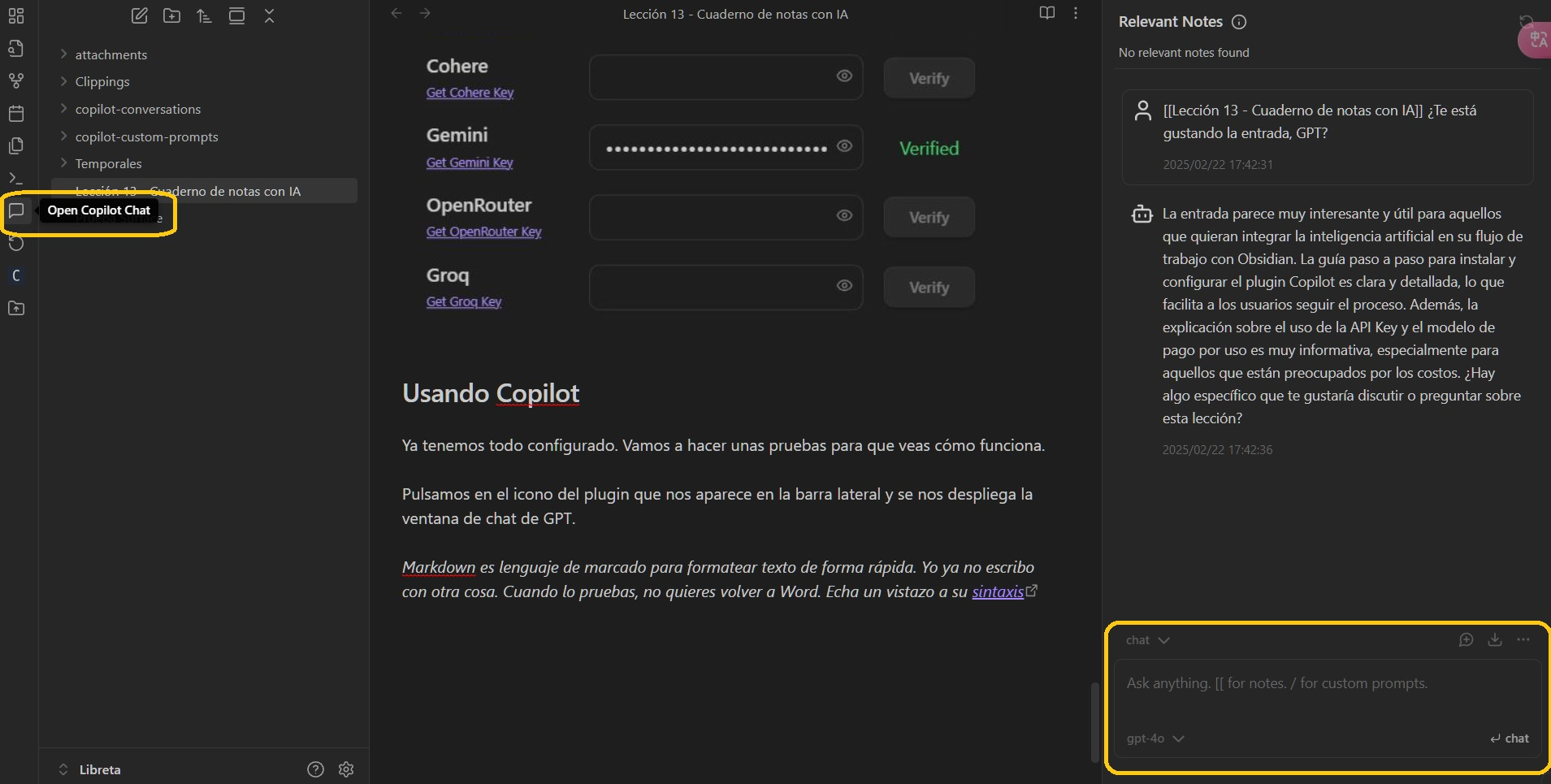Open the command palette ribbon icon
Viewport: 1551px width, 784px height.
(16, 178)
